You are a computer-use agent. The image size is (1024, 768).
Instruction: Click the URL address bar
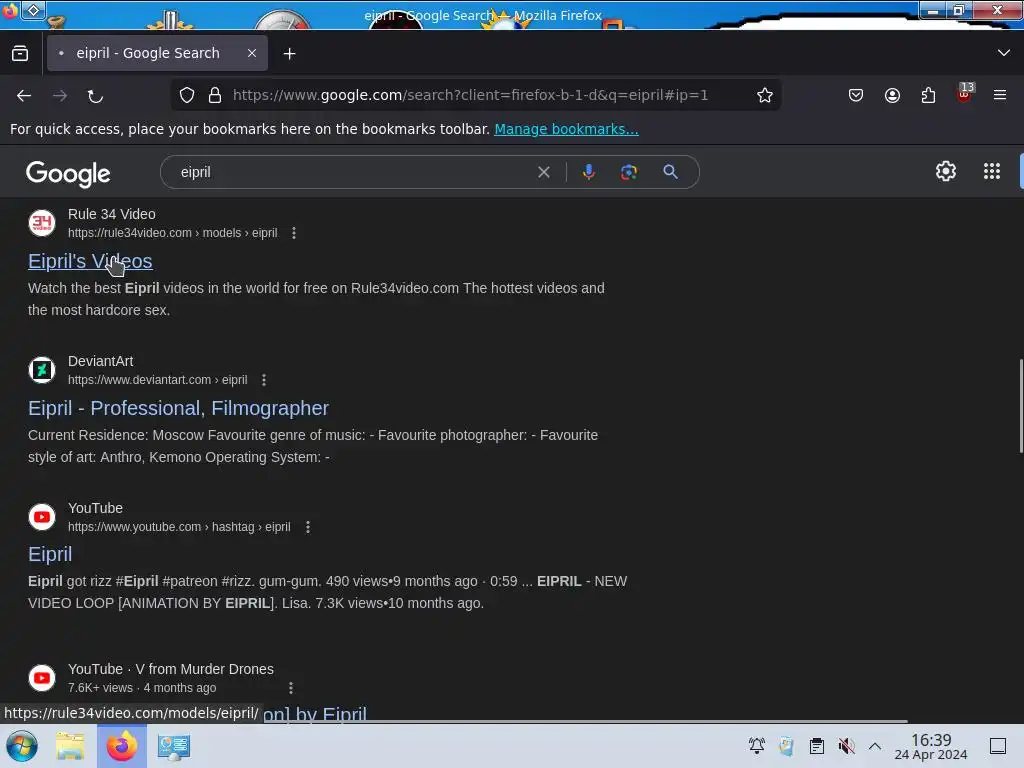pos(470,95)
